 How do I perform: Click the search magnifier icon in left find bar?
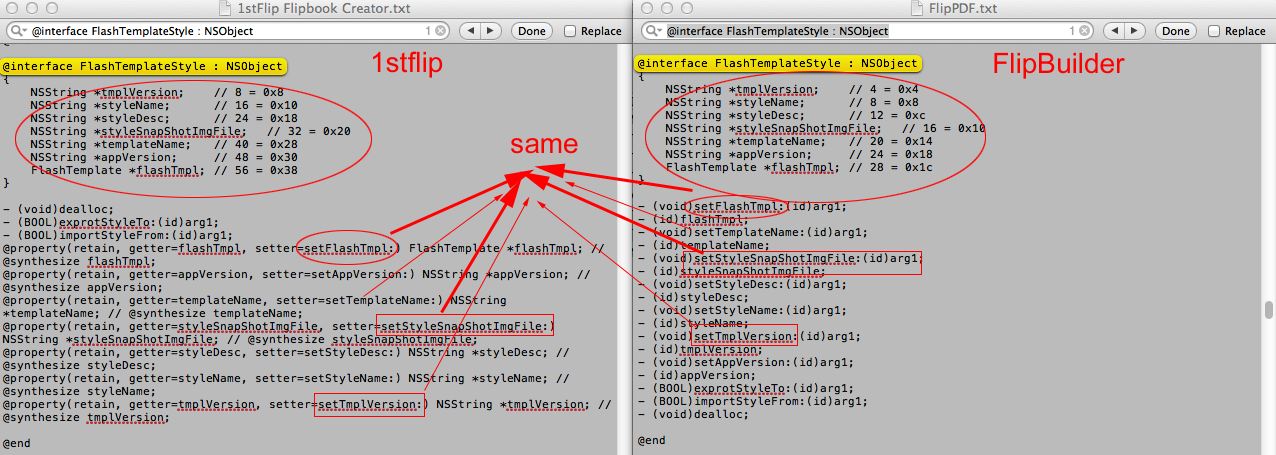[15, 31]
